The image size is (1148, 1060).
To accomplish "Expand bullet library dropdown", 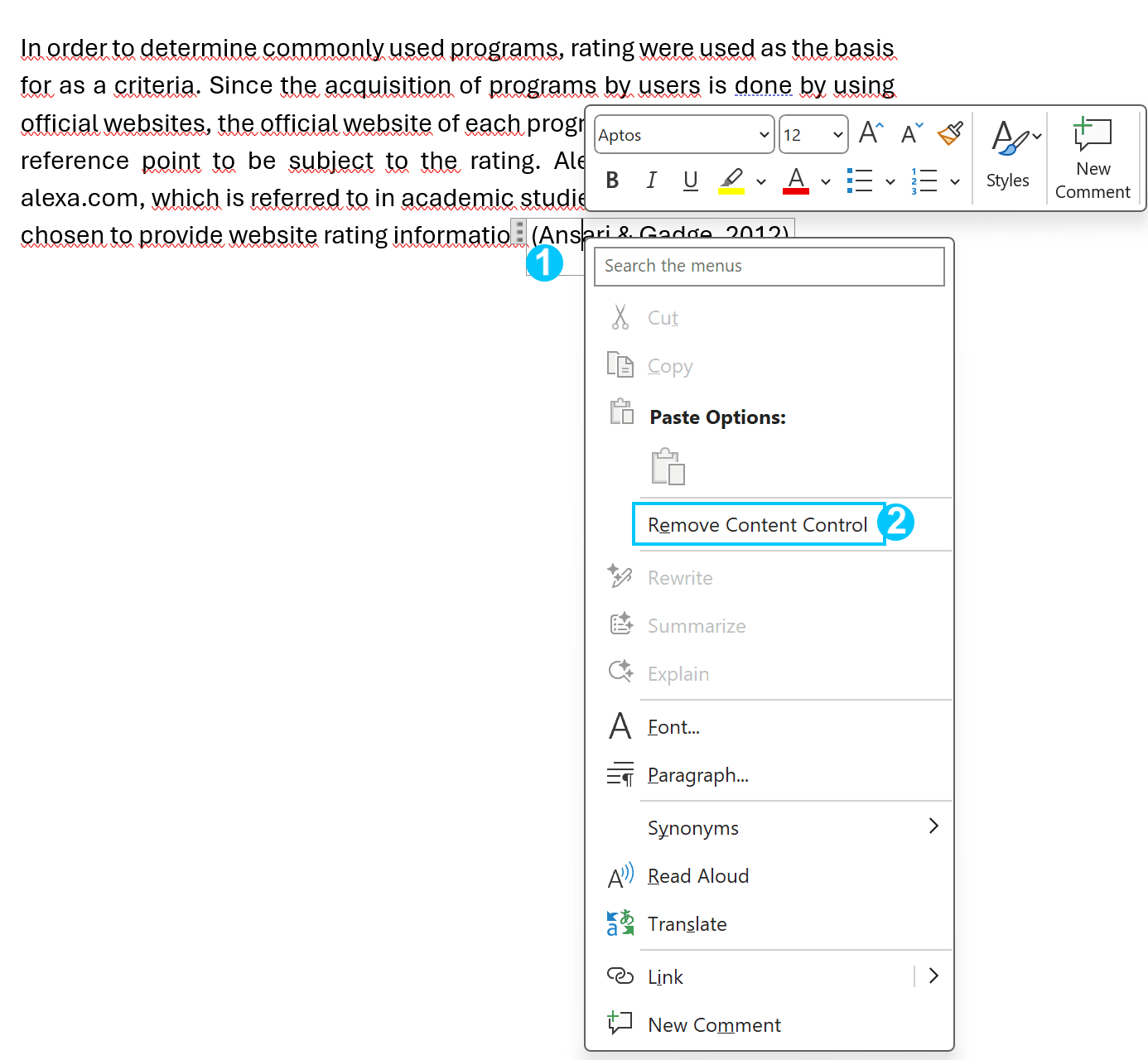I will point(890,181).
